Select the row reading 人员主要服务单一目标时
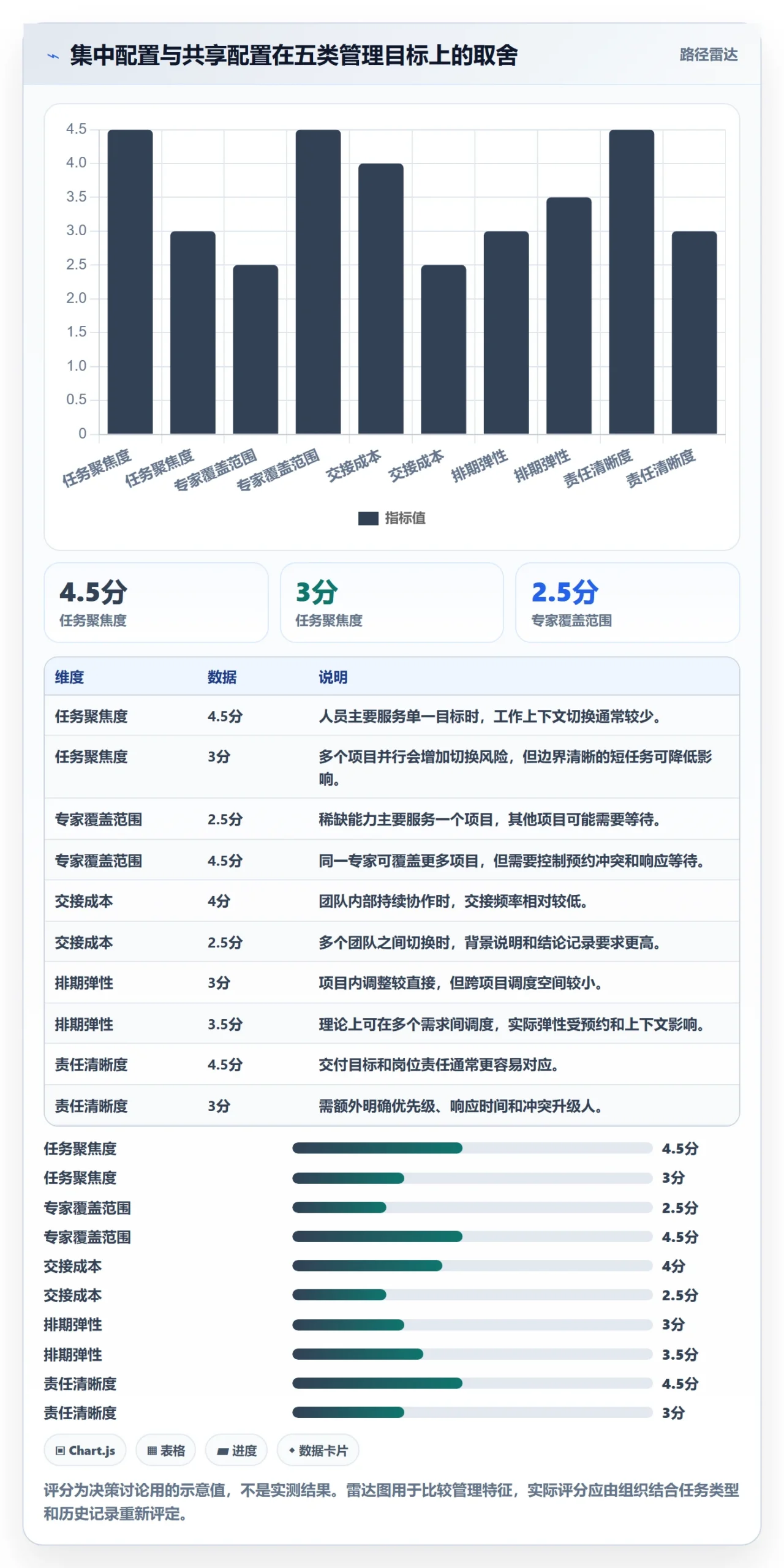The image size is (784, 1568). point(392,716)
